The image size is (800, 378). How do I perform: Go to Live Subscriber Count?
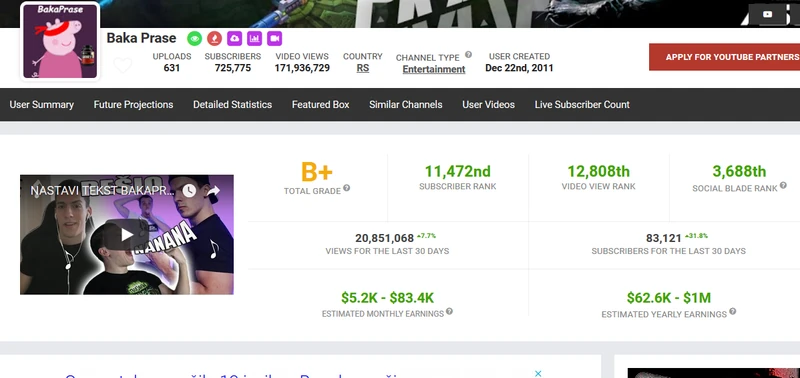(x=582, y=105)
